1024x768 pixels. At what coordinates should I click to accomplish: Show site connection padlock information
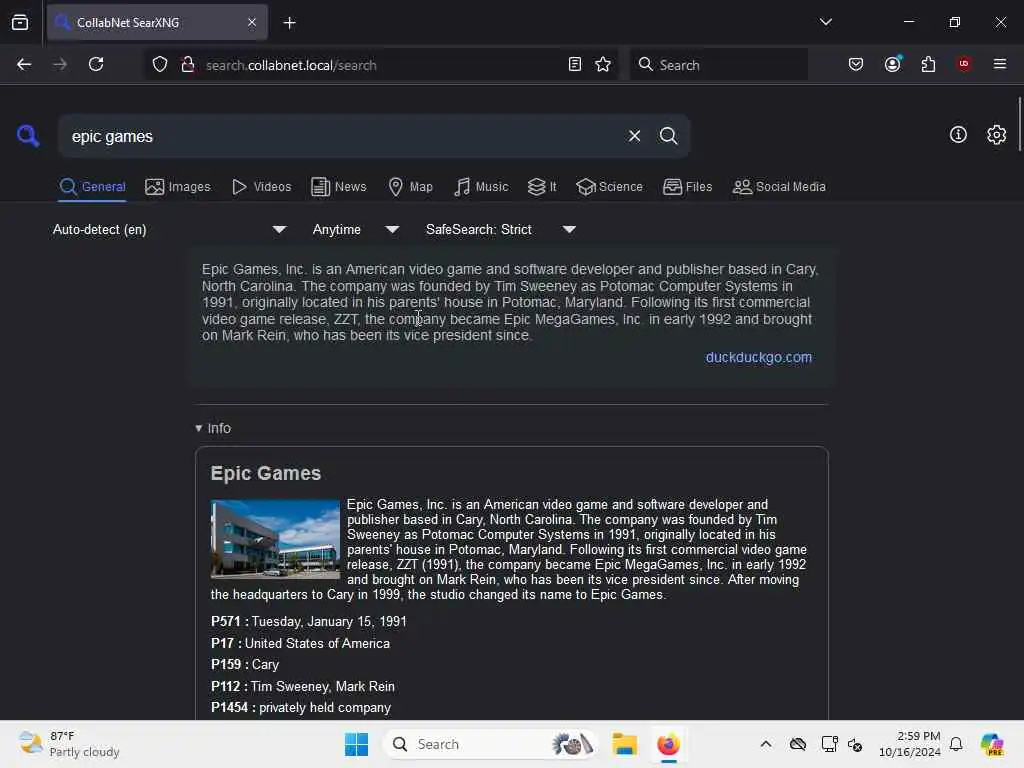click(x=188, y=65)
